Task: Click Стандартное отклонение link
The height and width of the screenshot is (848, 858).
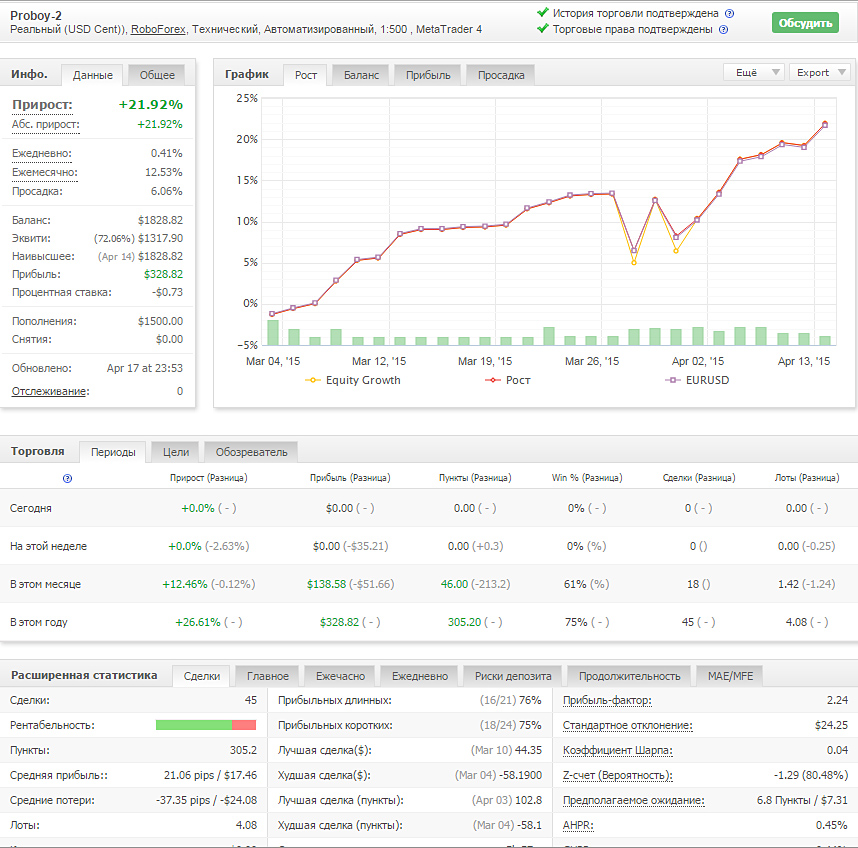Action: click(628, 725)
